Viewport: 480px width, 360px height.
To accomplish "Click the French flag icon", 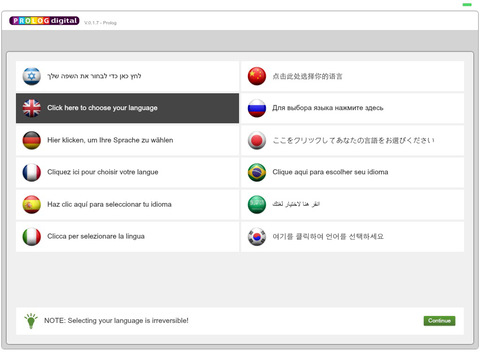I will [x=32, y=172].
